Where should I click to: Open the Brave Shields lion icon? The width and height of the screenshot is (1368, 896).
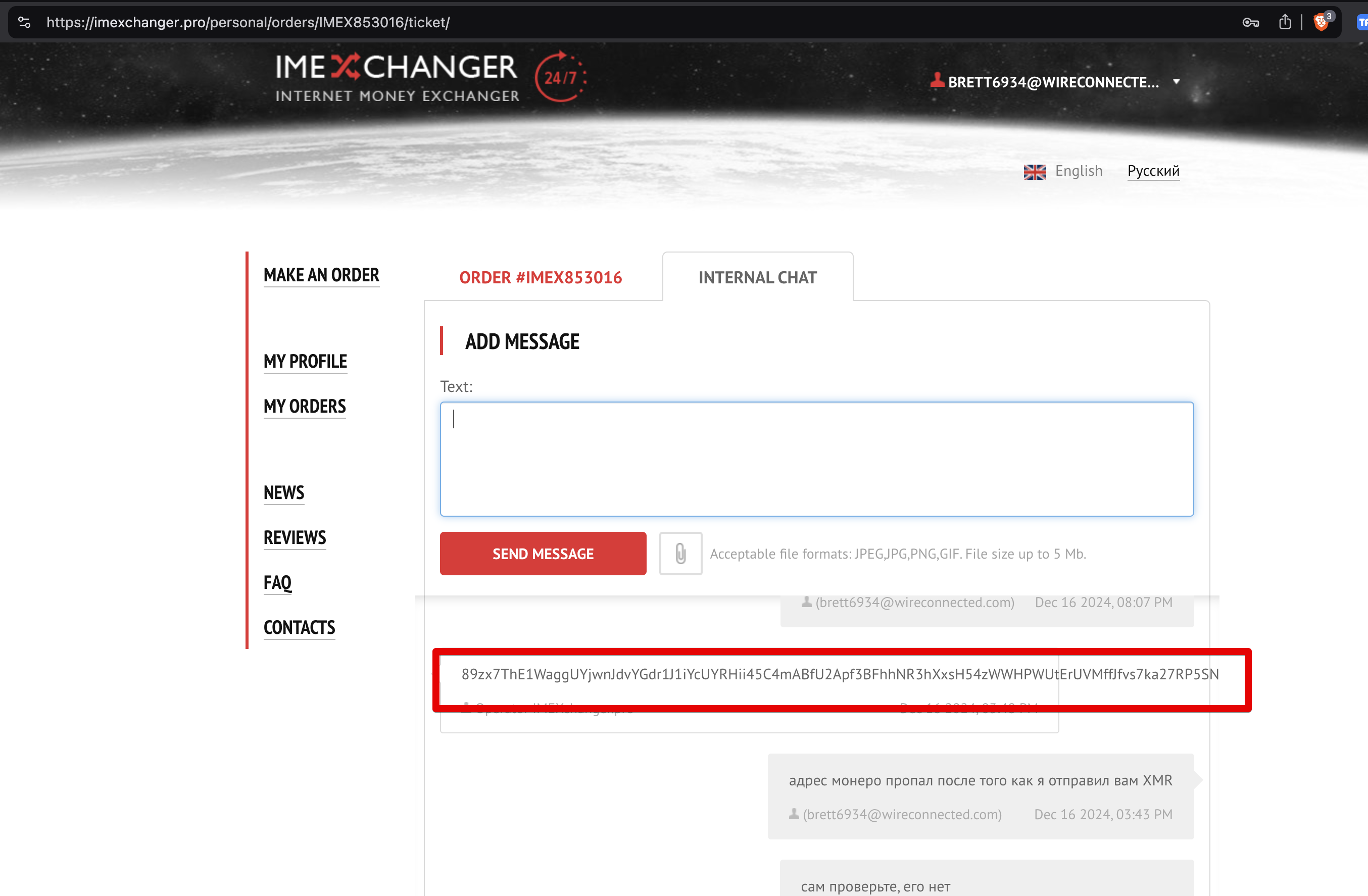click(1321, 22)
